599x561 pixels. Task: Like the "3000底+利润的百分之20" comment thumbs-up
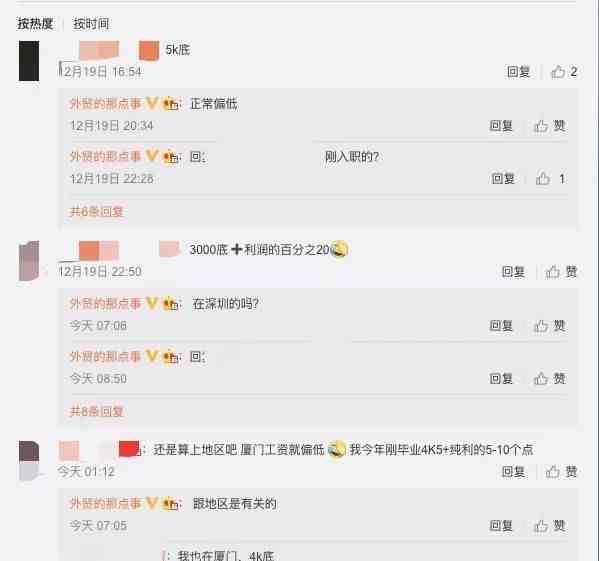pos(561,272)
